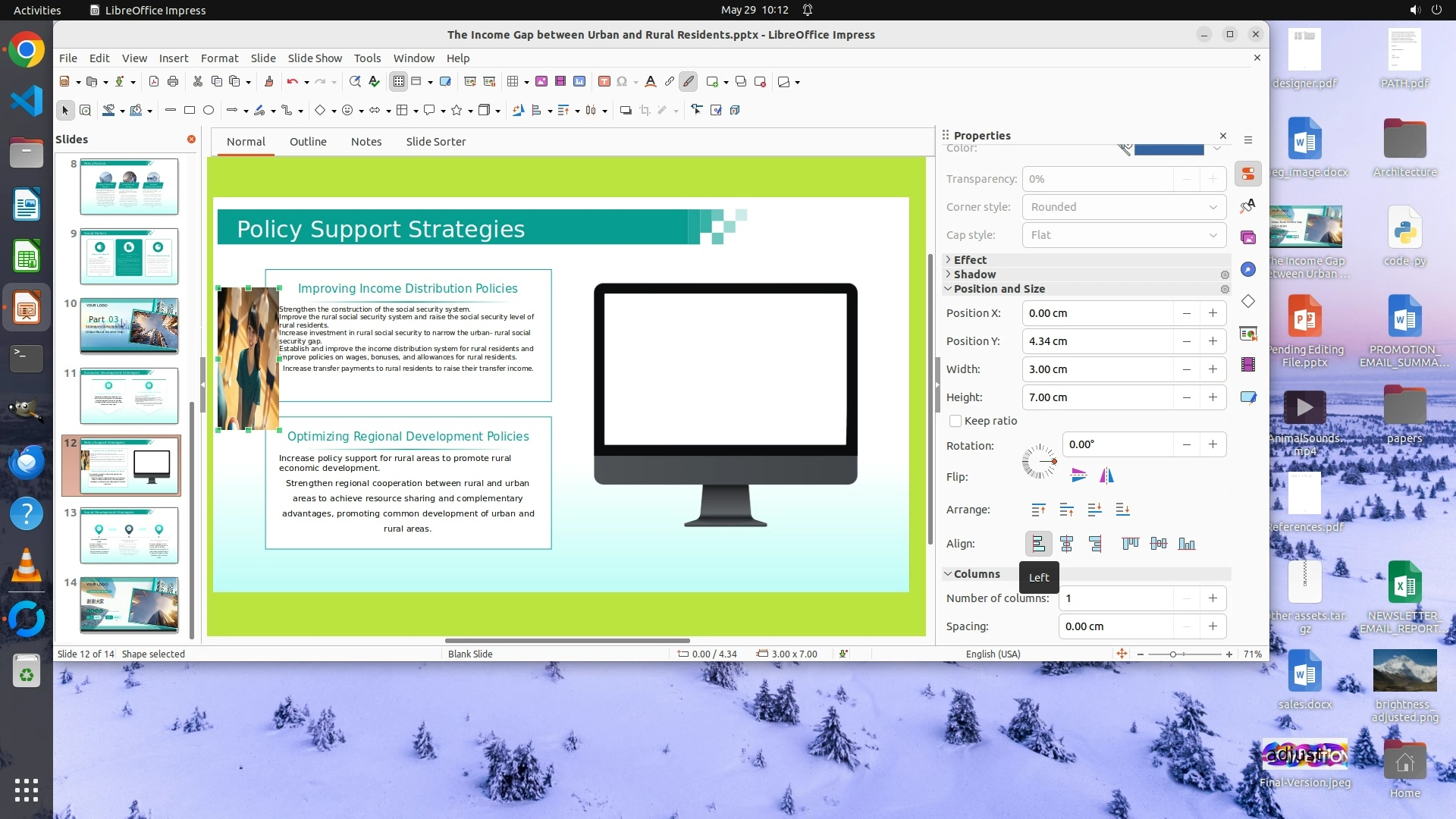Click the Insert Text Box icon
Image resolution: width=1456 pixels, height=819 pixels.
[x=604, y=82]
